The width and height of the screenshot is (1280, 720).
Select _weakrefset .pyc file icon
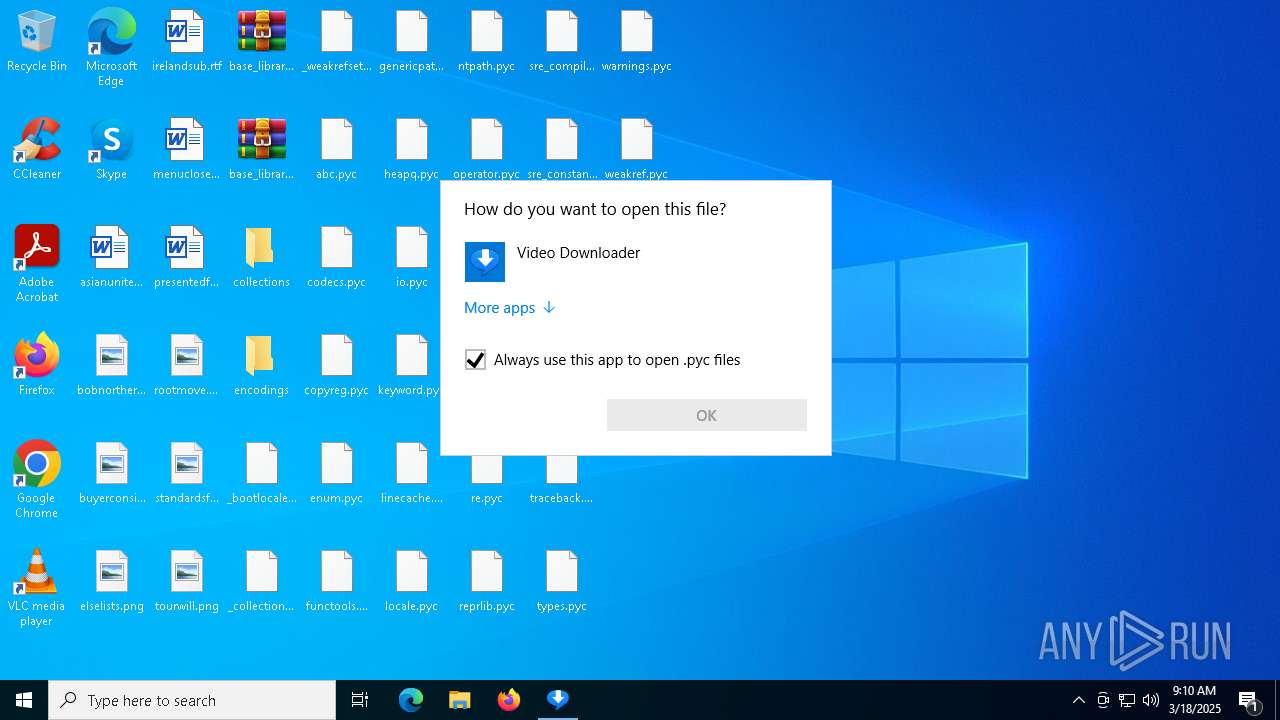click(337, 42)
